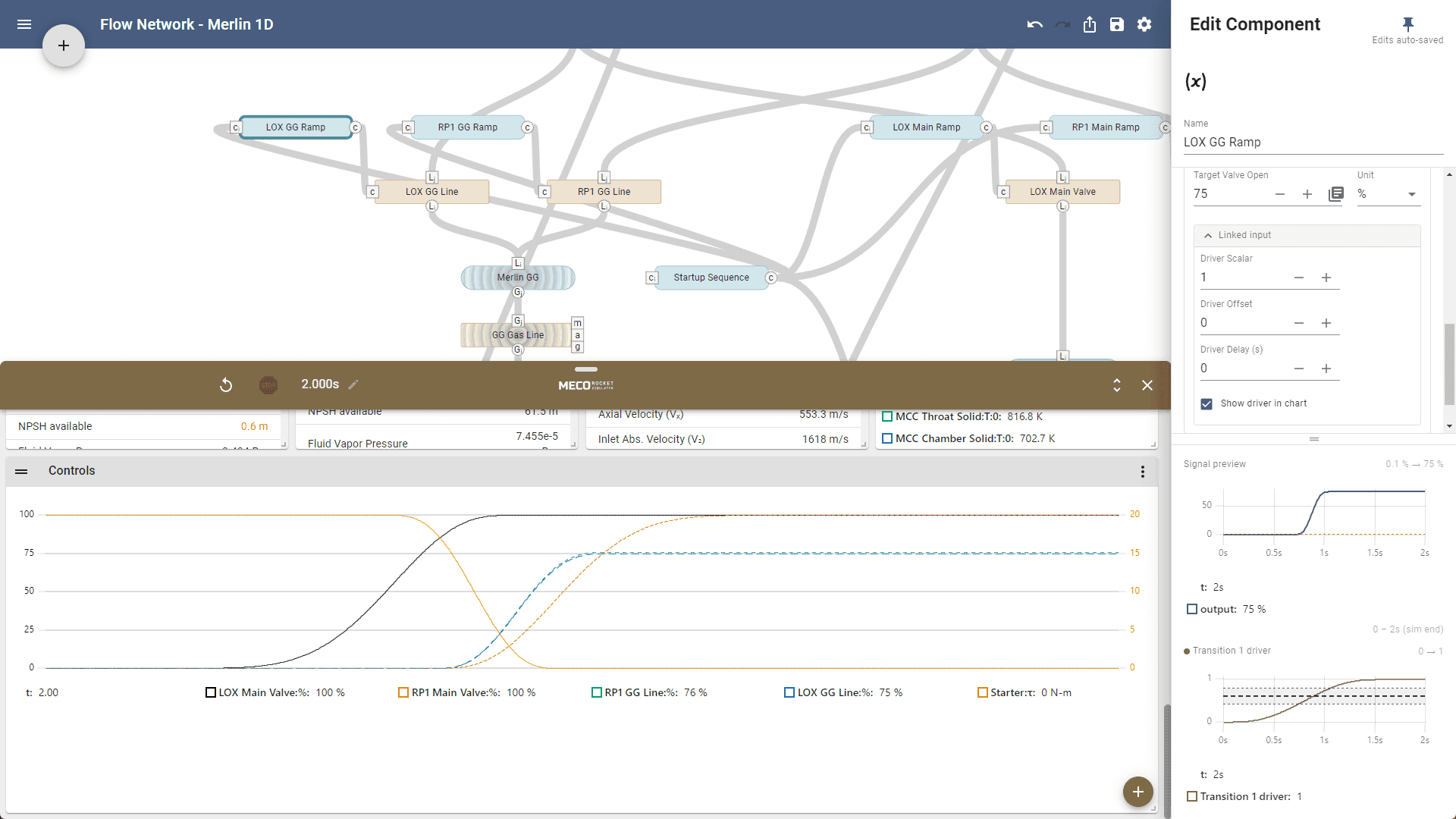Click the MECO Rocket Simulator logo
Viewport: 1456px width, 819px height.
[x=585, y=385]
